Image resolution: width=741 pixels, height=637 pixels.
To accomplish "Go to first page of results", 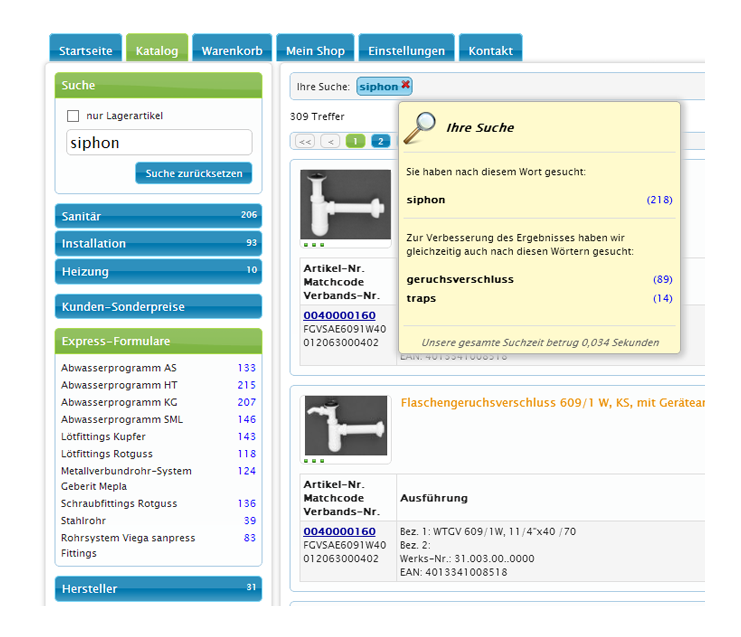I will 304,141.
